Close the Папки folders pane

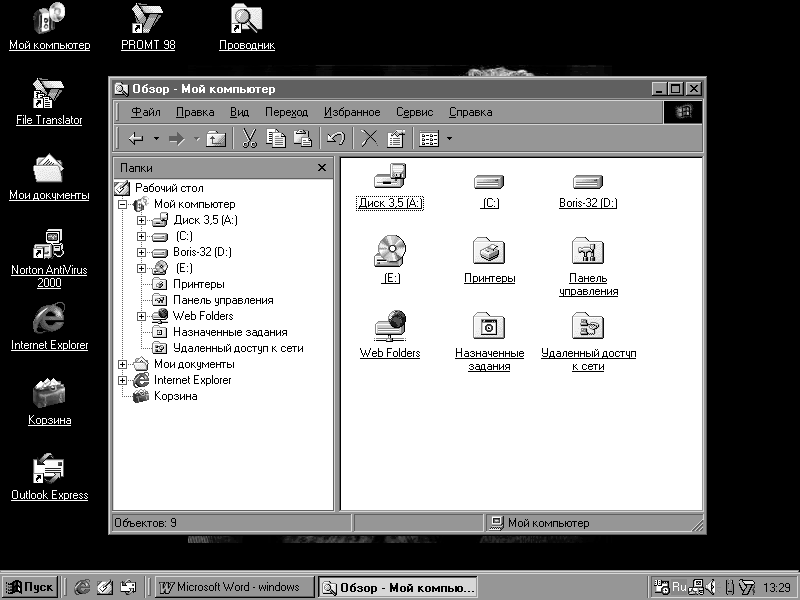[321, 167]
